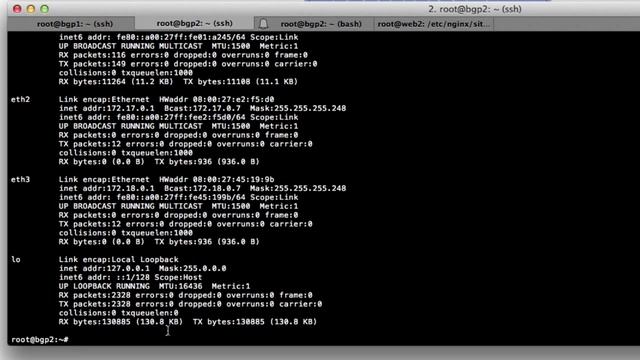Click inet addr:127.0.0.1 loopback address
The width and height of the screenshot is (640, 360).
[x=104, y=268]
